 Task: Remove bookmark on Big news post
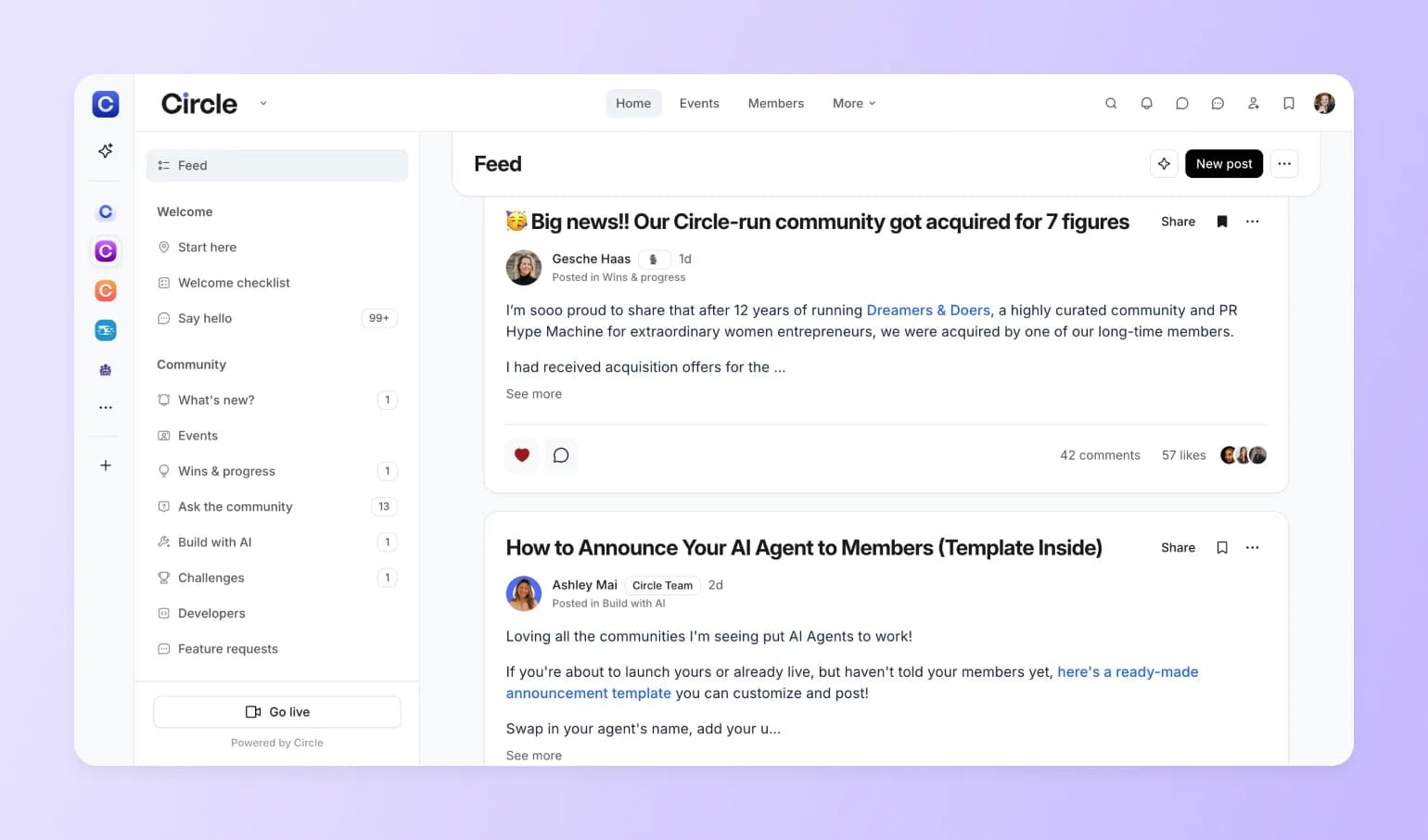1222,222
